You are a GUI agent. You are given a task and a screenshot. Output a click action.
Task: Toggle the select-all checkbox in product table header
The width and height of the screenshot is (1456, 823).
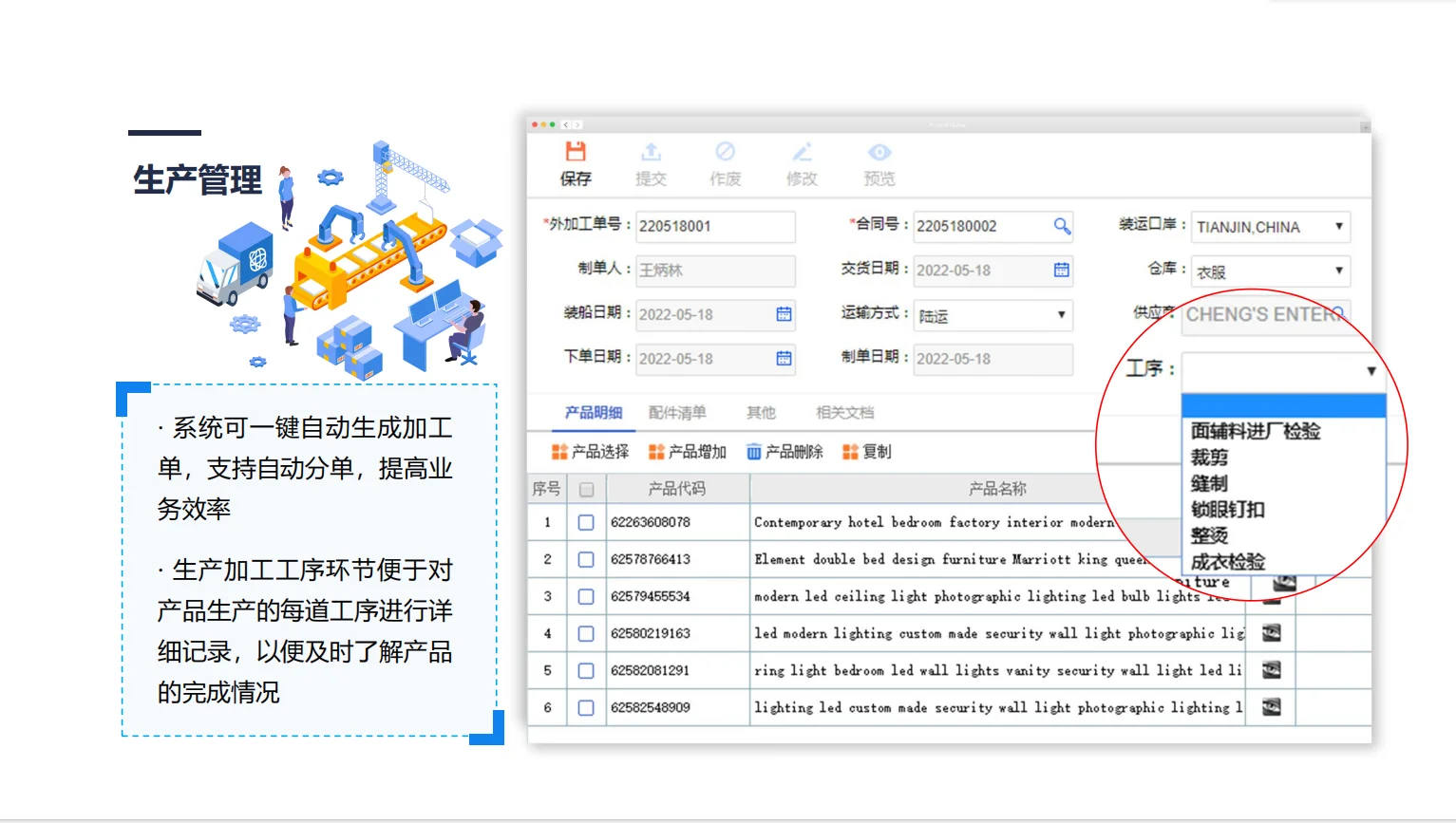pyautogui.click(x=586, y=488)
